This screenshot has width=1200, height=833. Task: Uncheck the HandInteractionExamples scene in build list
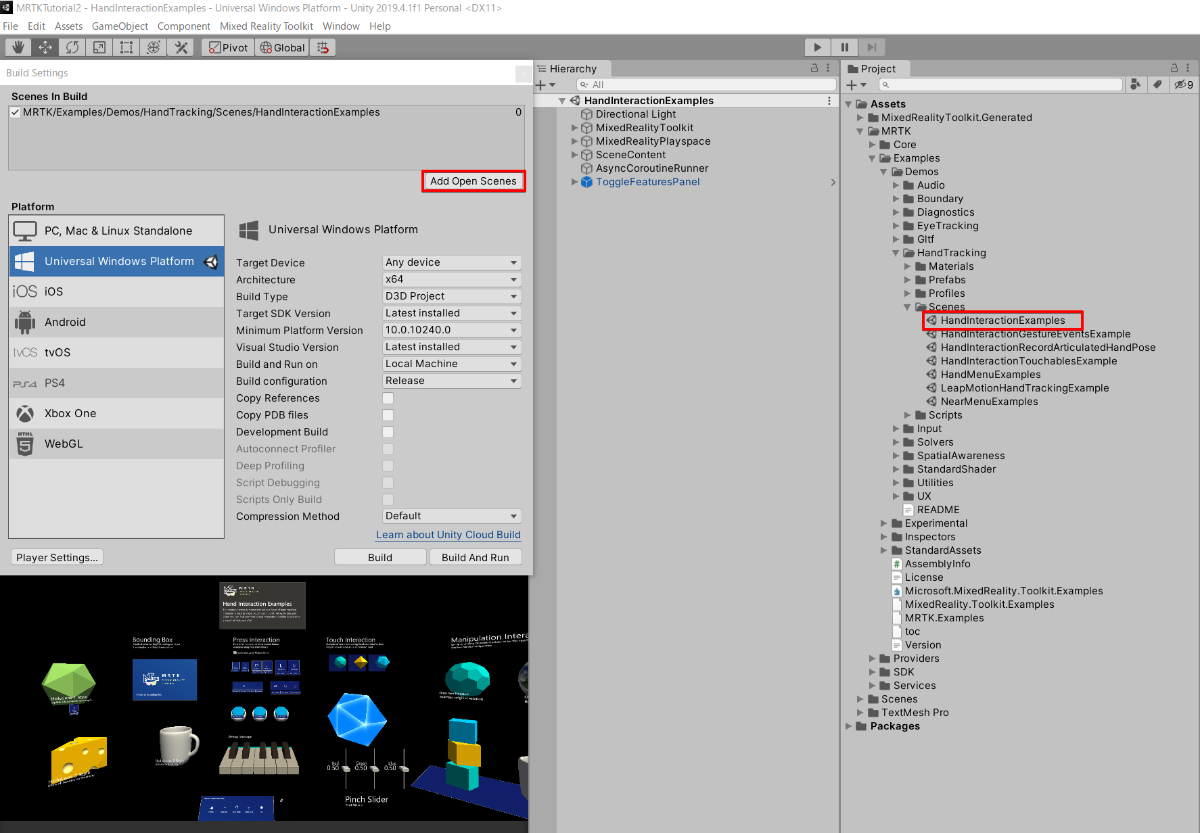point(15,113)
